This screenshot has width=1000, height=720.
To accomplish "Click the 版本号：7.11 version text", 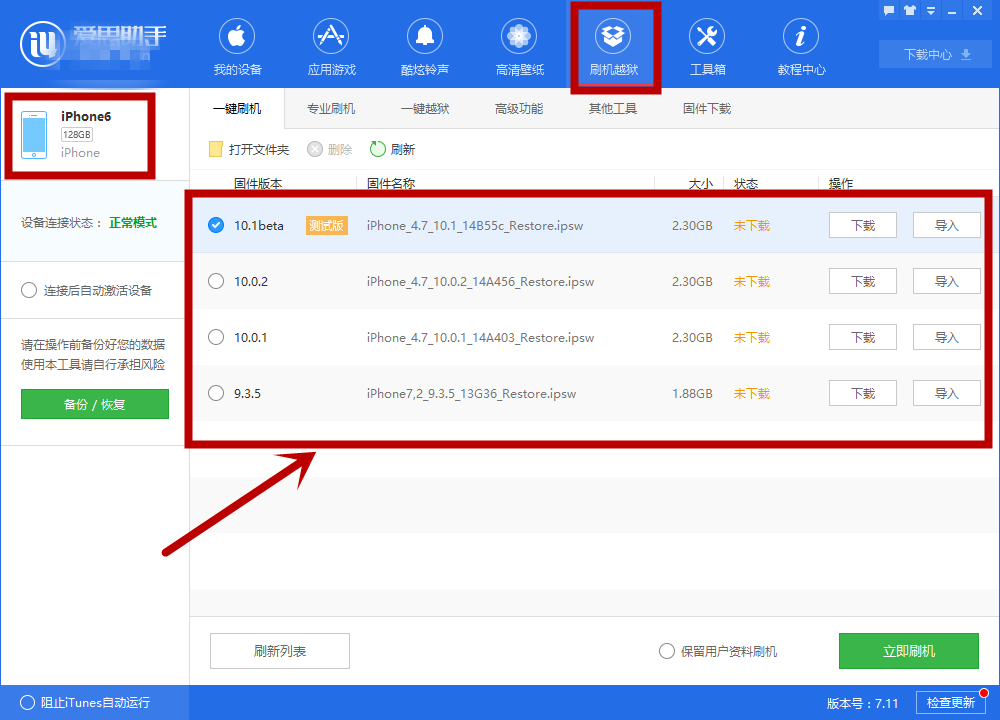I will pyautogui.click(x=862, y=703).
